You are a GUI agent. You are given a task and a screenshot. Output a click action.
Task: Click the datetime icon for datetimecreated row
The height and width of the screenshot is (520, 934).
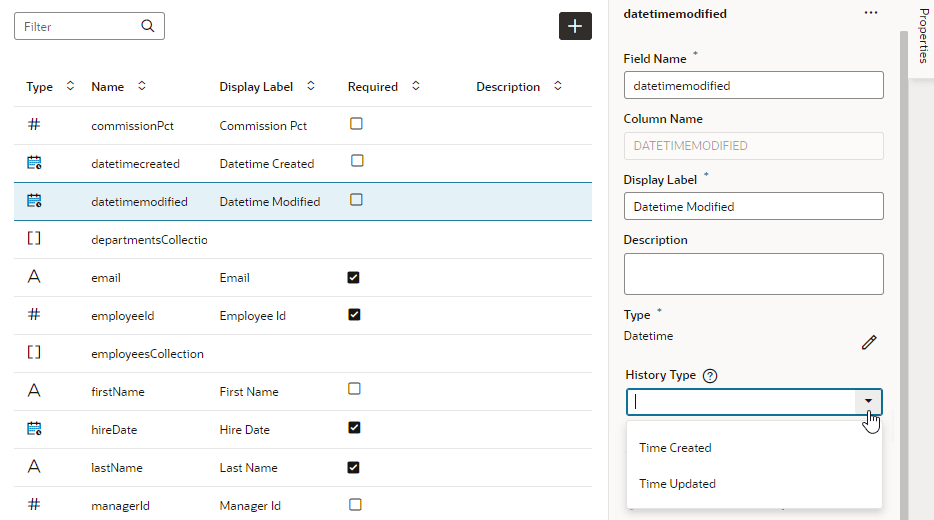34,162
